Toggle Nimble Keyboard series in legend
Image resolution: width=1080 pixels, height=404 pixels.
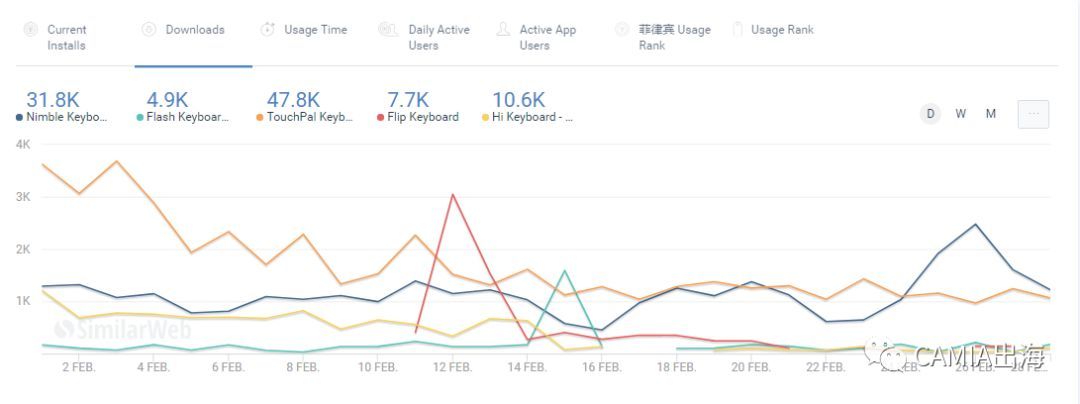click(66, 117)
